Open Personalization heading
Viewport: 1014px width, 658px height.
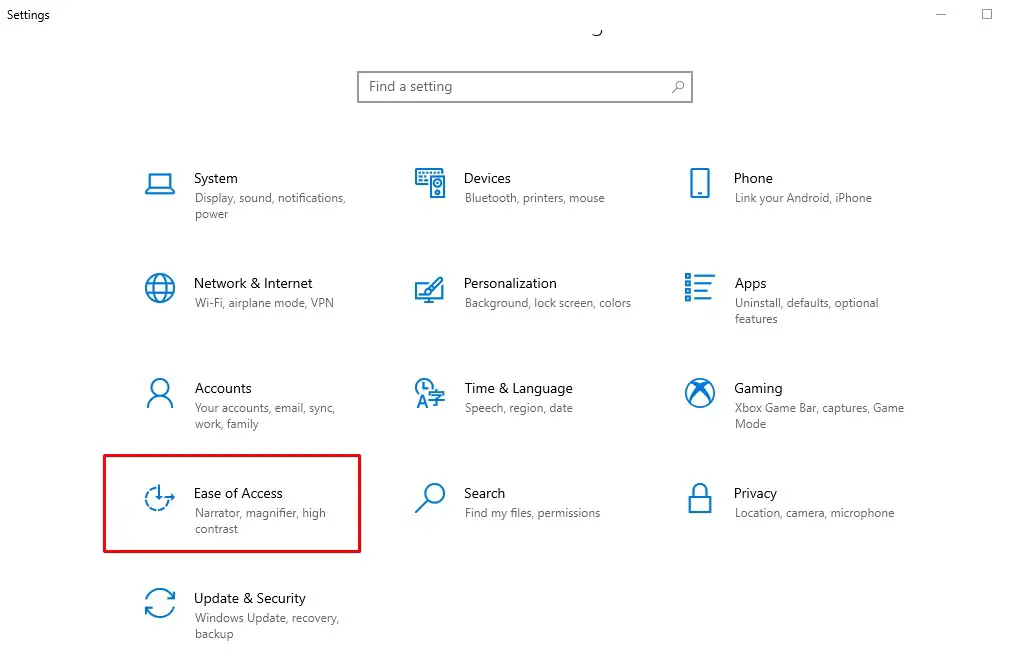pos(510,283)
